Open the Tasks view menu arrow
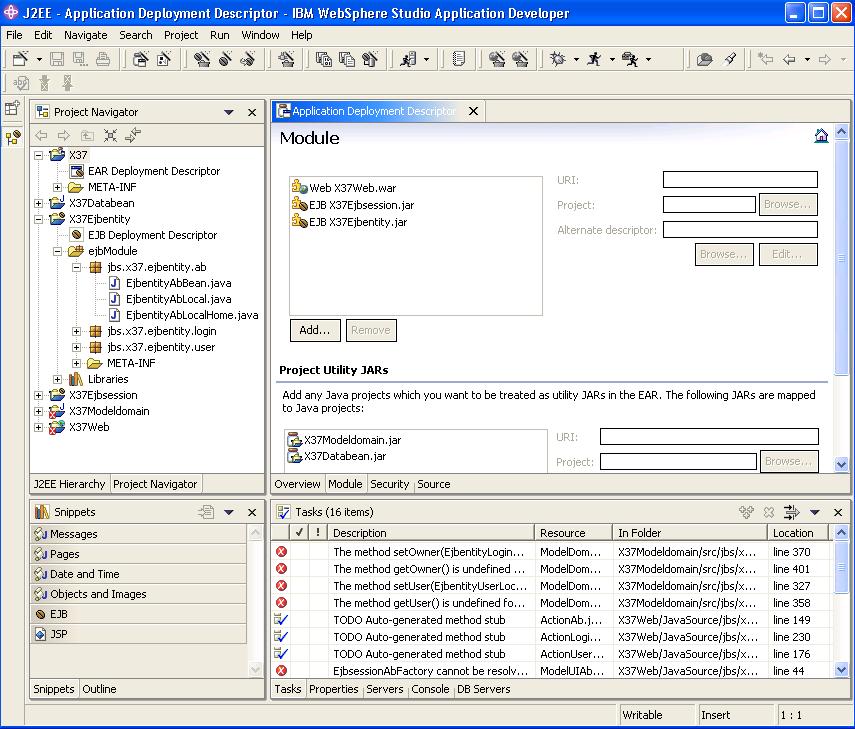Viewport: 855px width, 729px height. pyautogui.click(x=815, y=512)
